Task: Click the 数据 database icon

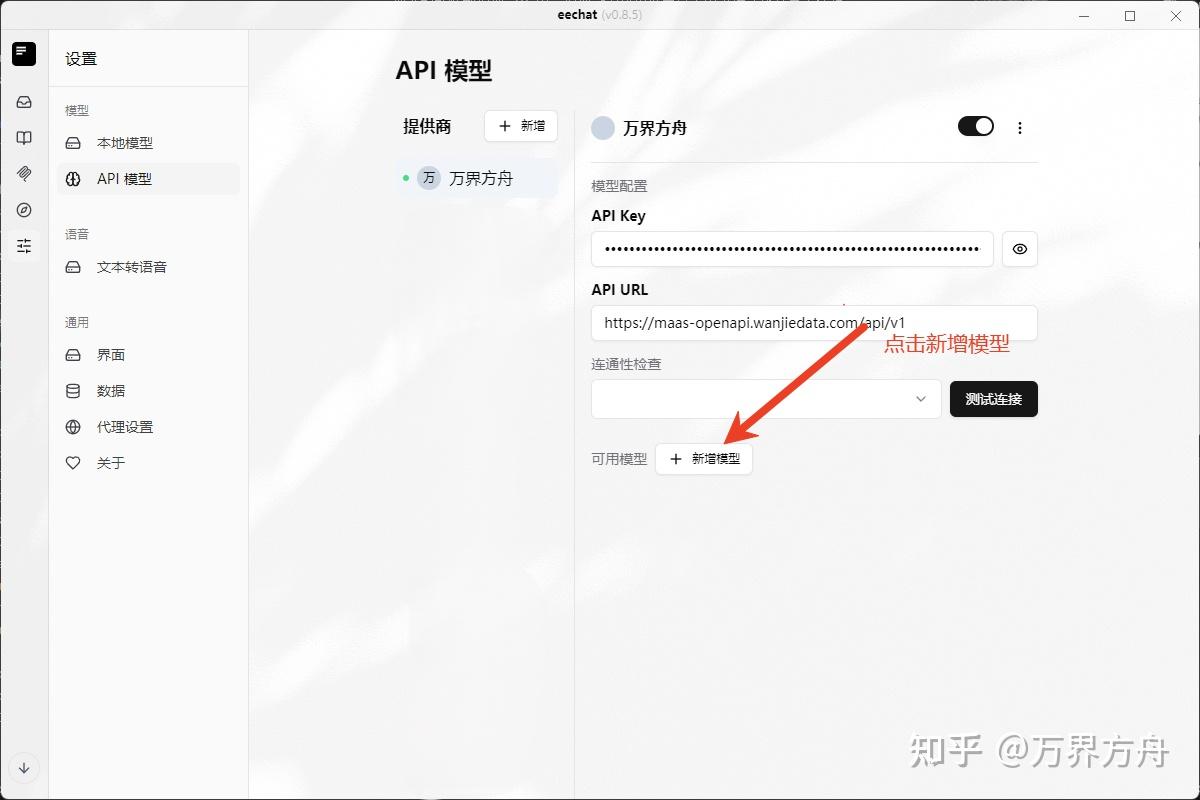Action: pyautogui.click(x=73, y=391)
